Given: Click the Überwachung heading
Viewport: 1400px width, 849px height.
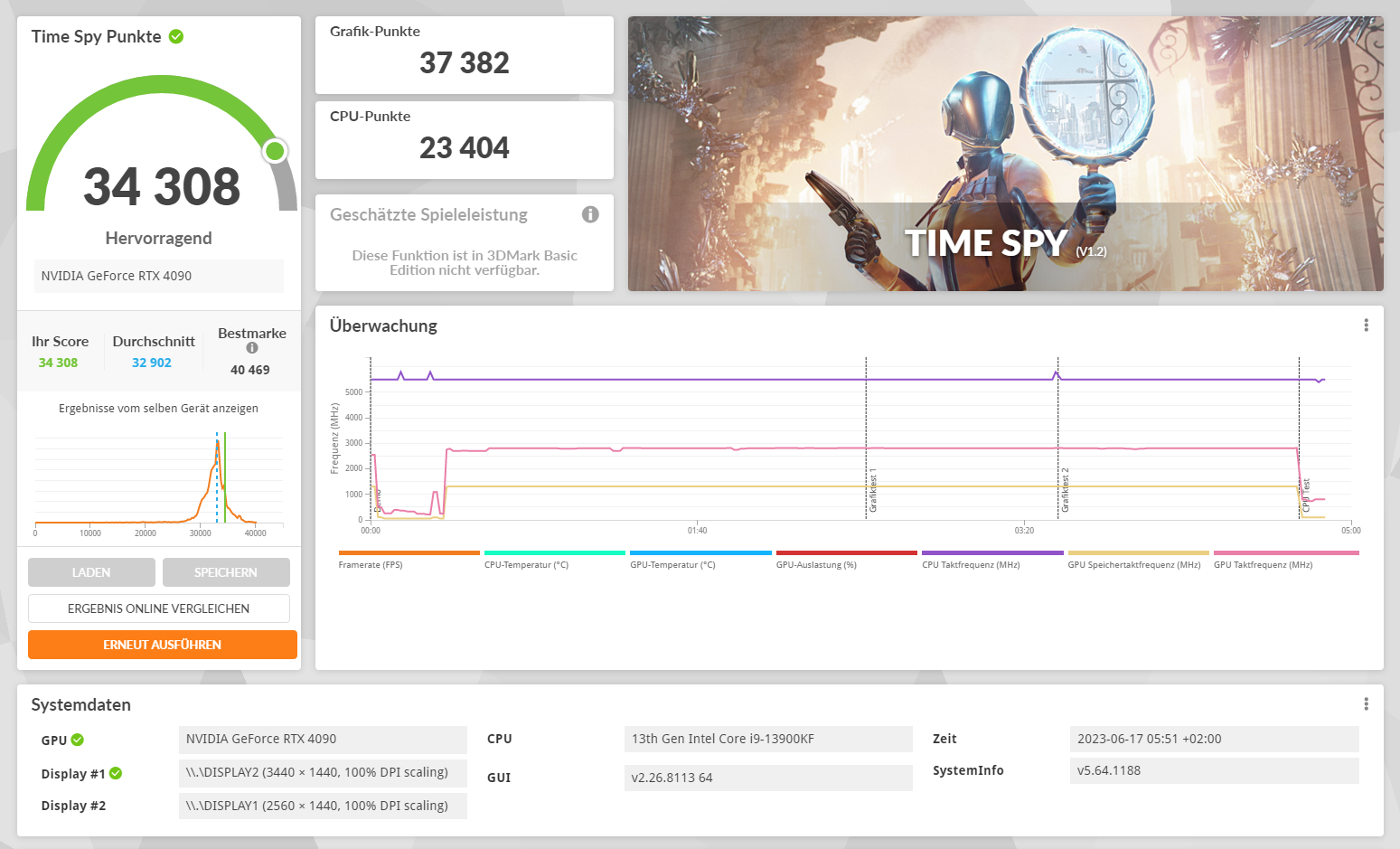Looking at the screenshot, I should coord(383,325).
